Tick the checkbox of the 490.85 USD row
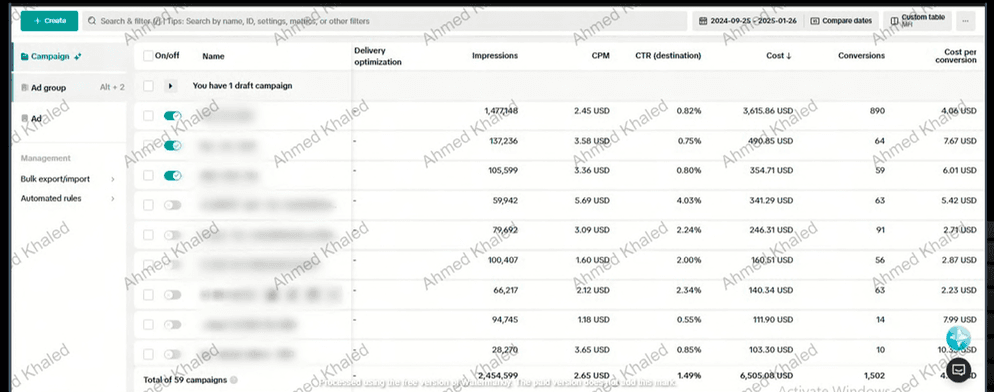 pos(148,145)
